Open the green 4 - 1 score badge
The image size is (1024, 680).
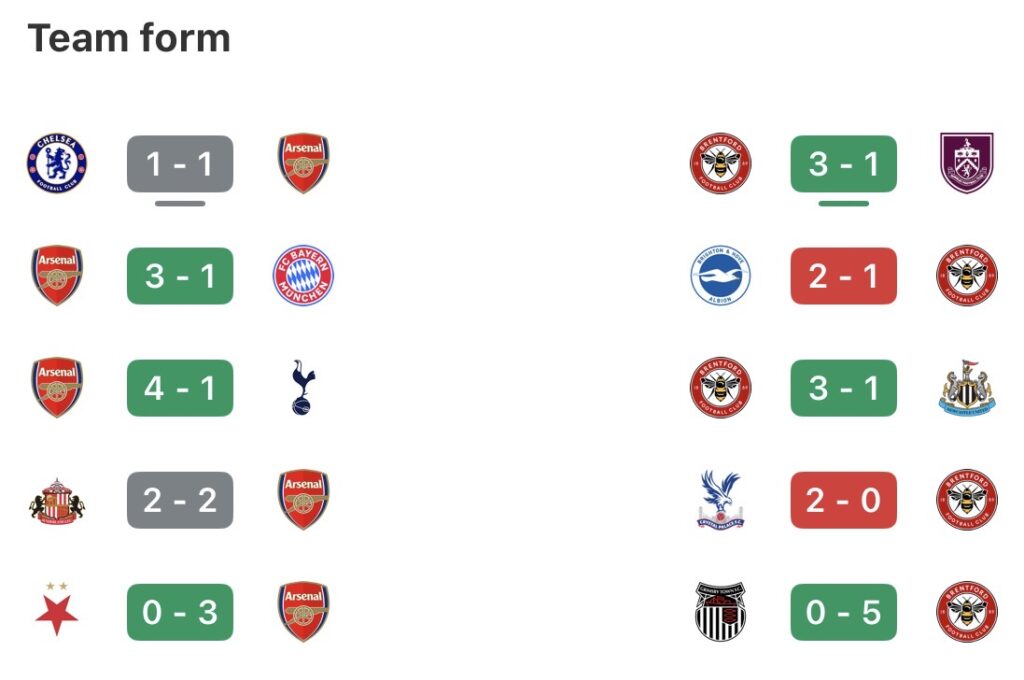(180, 388)
